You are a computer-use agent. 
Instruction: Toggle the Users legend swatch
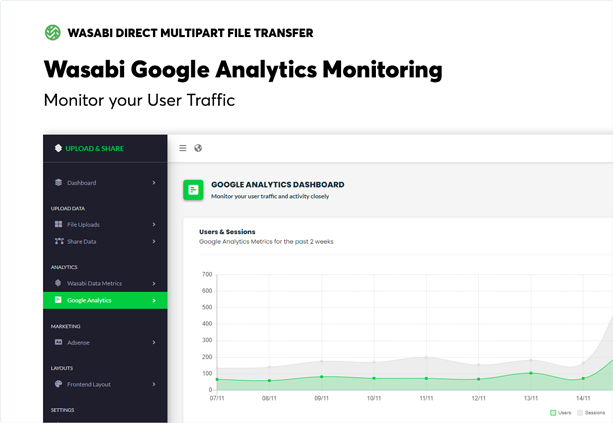553,412
